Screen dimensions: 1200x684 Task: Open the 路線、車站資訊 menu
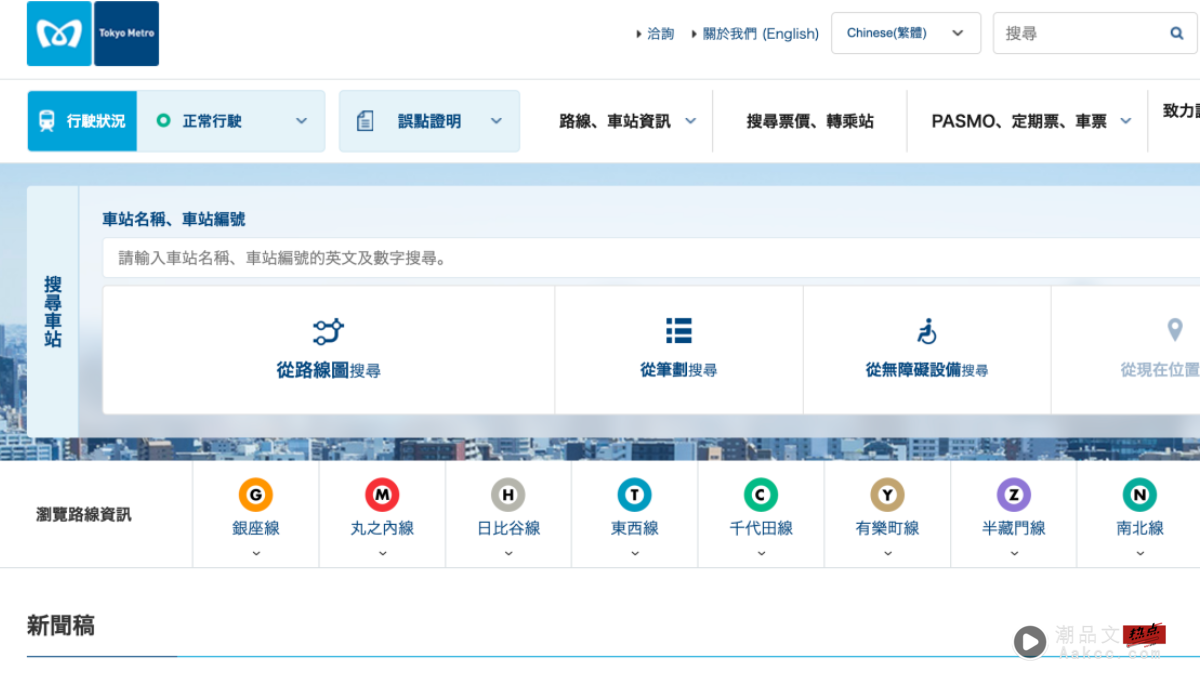[622, 119]
